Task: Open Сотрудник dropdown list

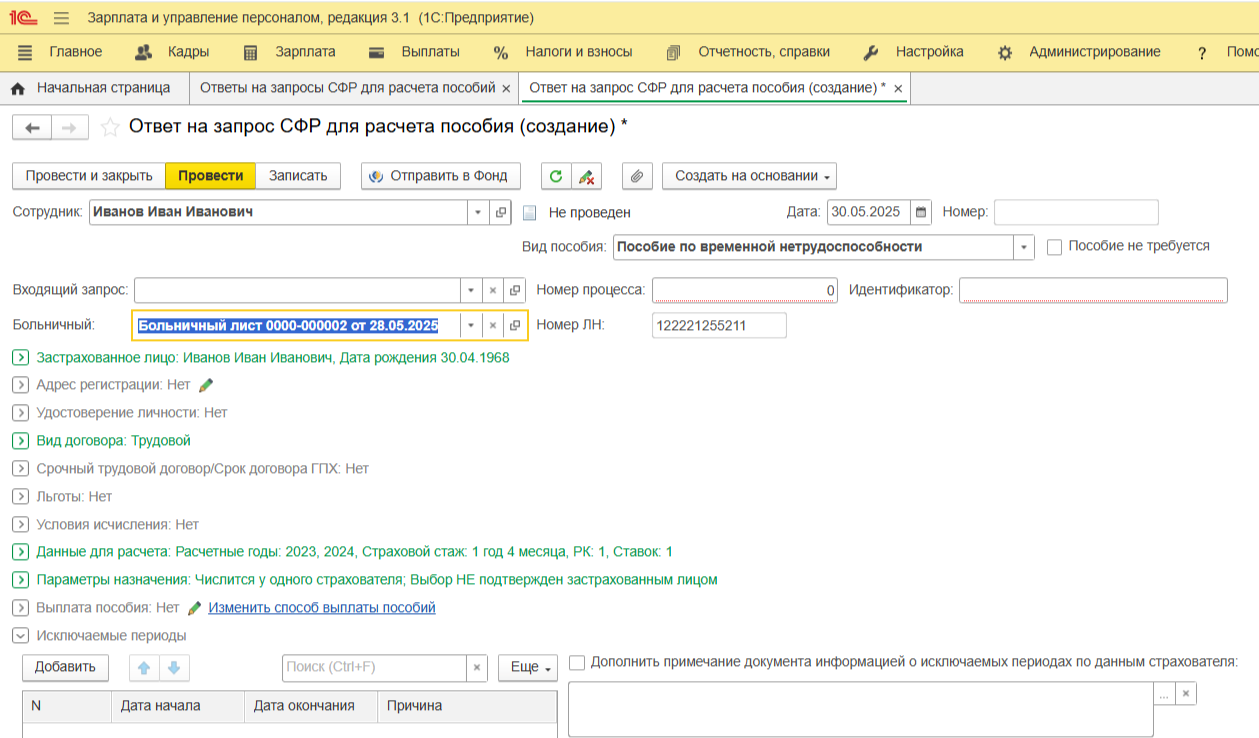Action: (478, 212)
